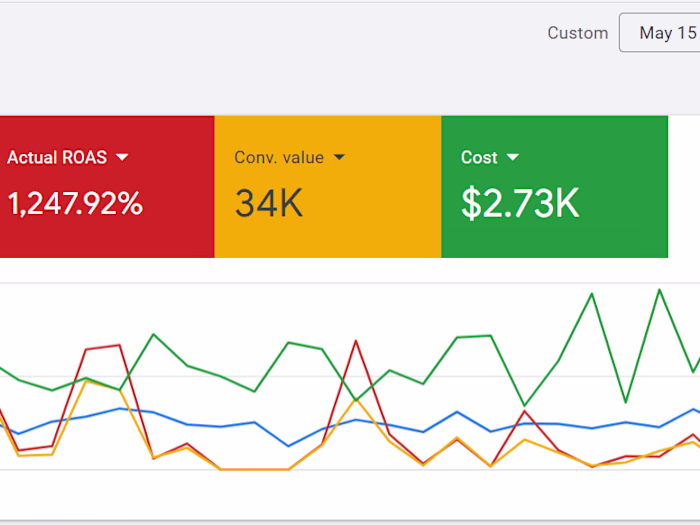Click the rightmost tall green line peak
This screenshot has width=700, height=525.
(659, 290)
